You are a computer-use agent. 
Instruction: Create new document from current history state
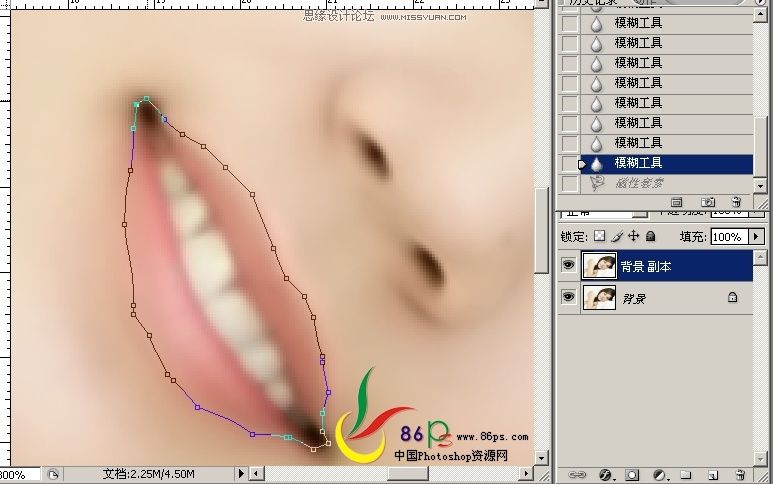[676, 202]
